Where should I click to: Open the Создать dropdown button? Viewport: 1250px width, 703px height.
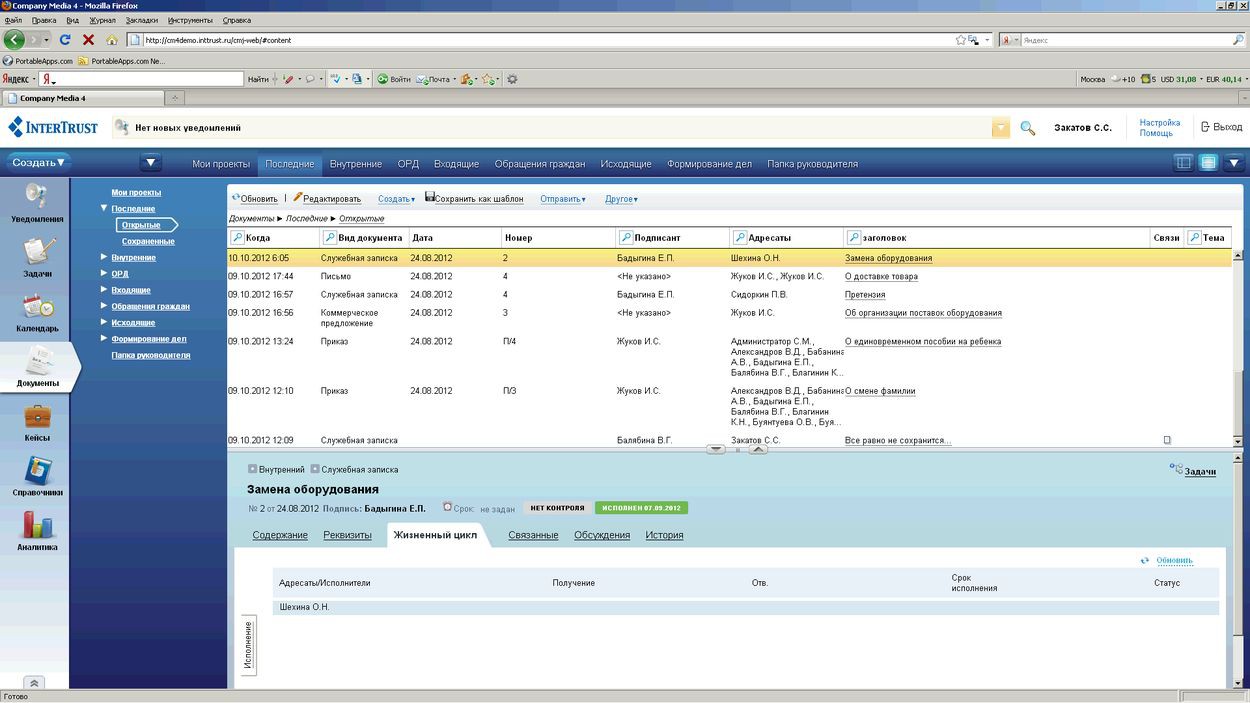(38, 162)
